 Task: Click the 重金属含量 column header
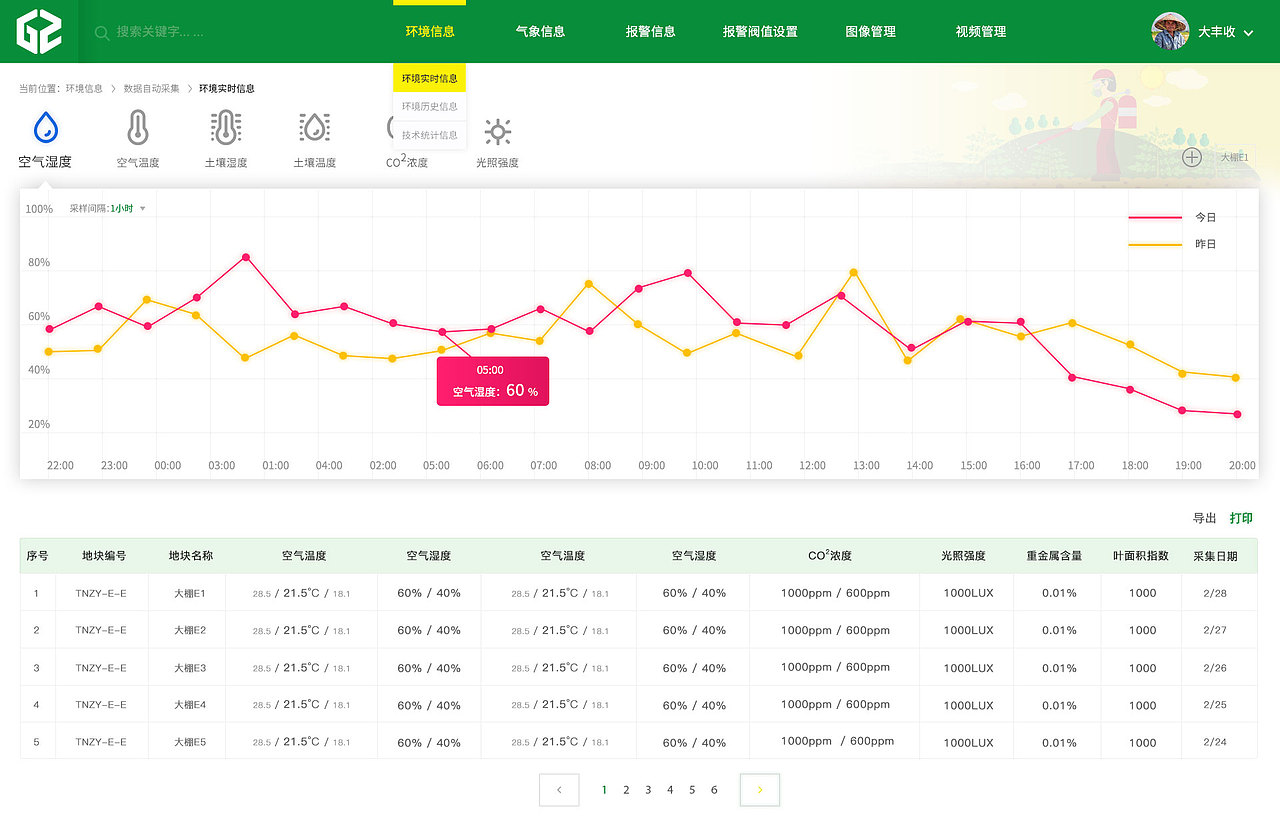point(1054,556)
